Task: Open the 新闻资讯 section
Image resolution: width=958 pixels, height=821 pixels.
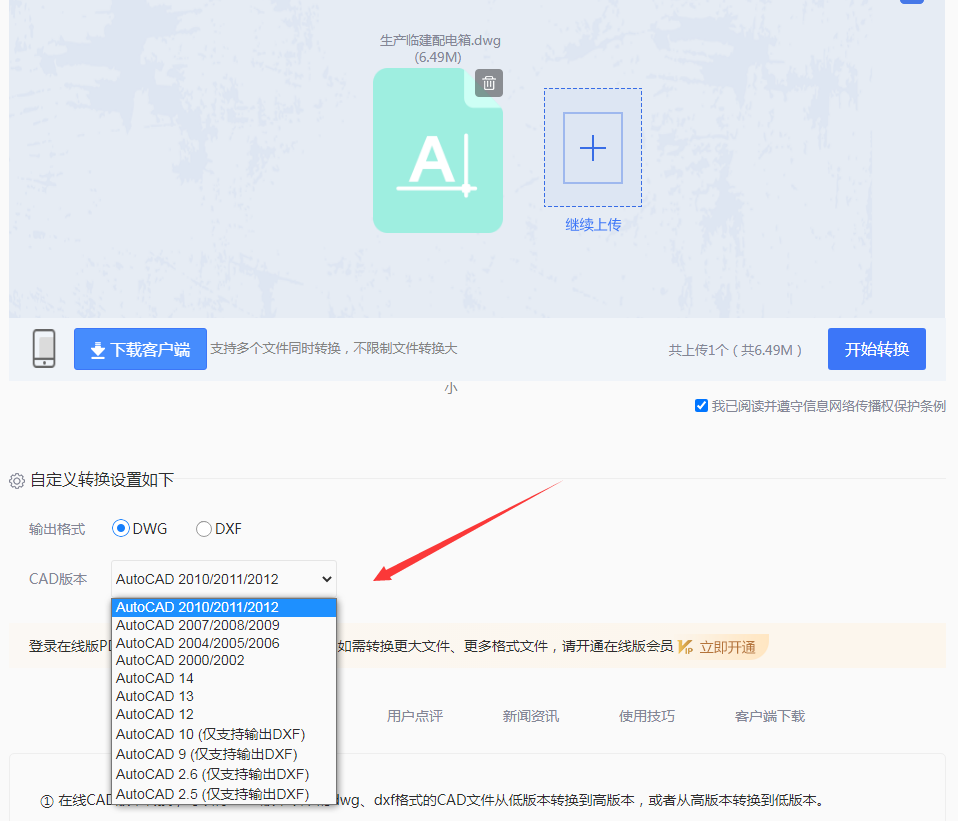Action: [530, 715]
